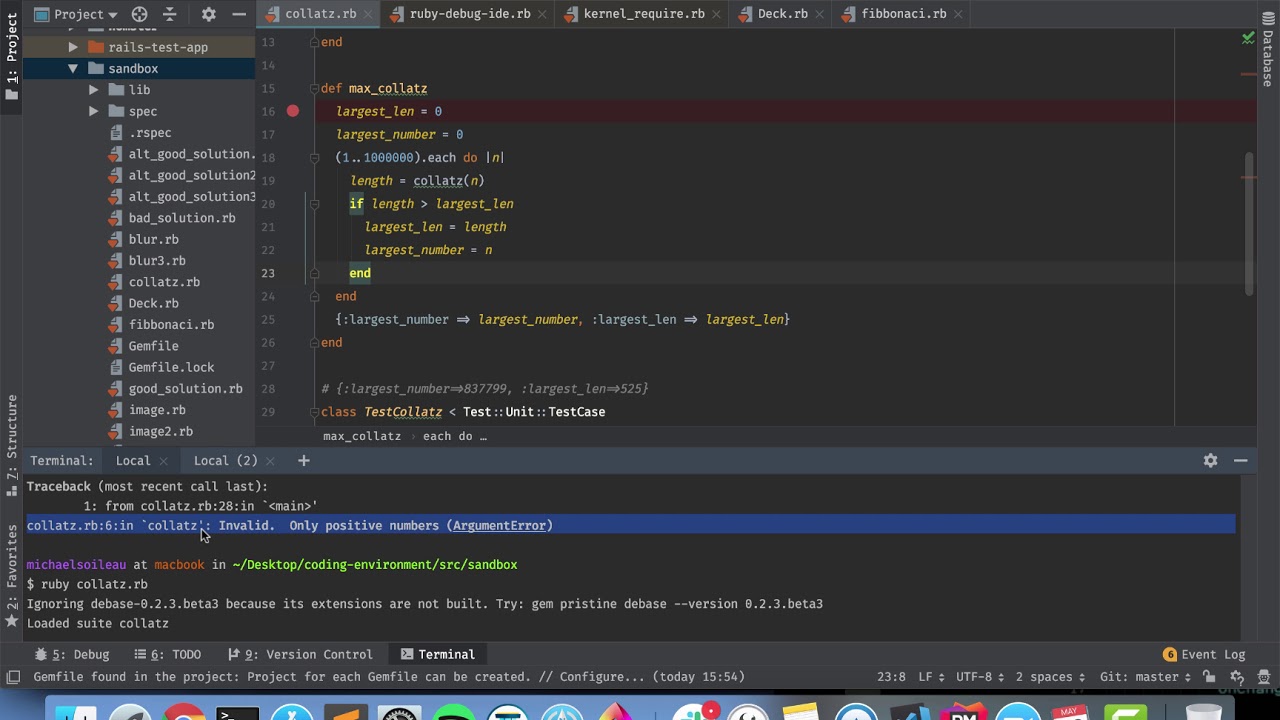Screen dimensions: 1280x720
Task: Select image2.rb in project tree
Action: 160,432
